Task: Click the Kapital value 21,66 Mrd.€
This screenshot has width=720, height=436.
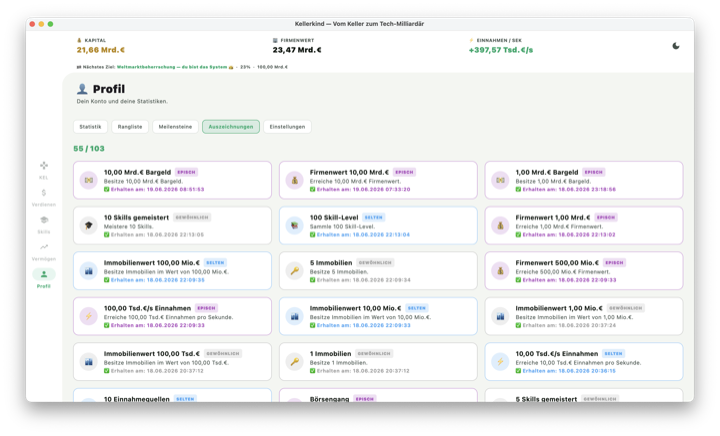Action: [101, 50]
